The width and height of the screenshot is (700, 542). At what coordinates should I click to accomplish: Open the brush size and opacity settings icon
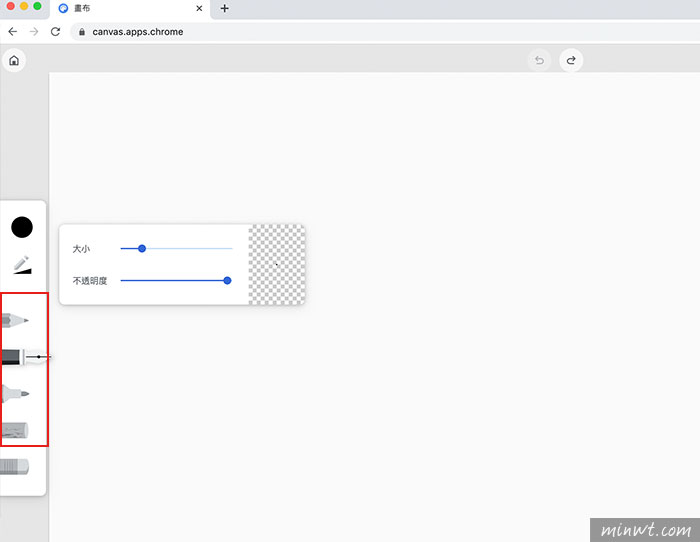coord(22,265)
